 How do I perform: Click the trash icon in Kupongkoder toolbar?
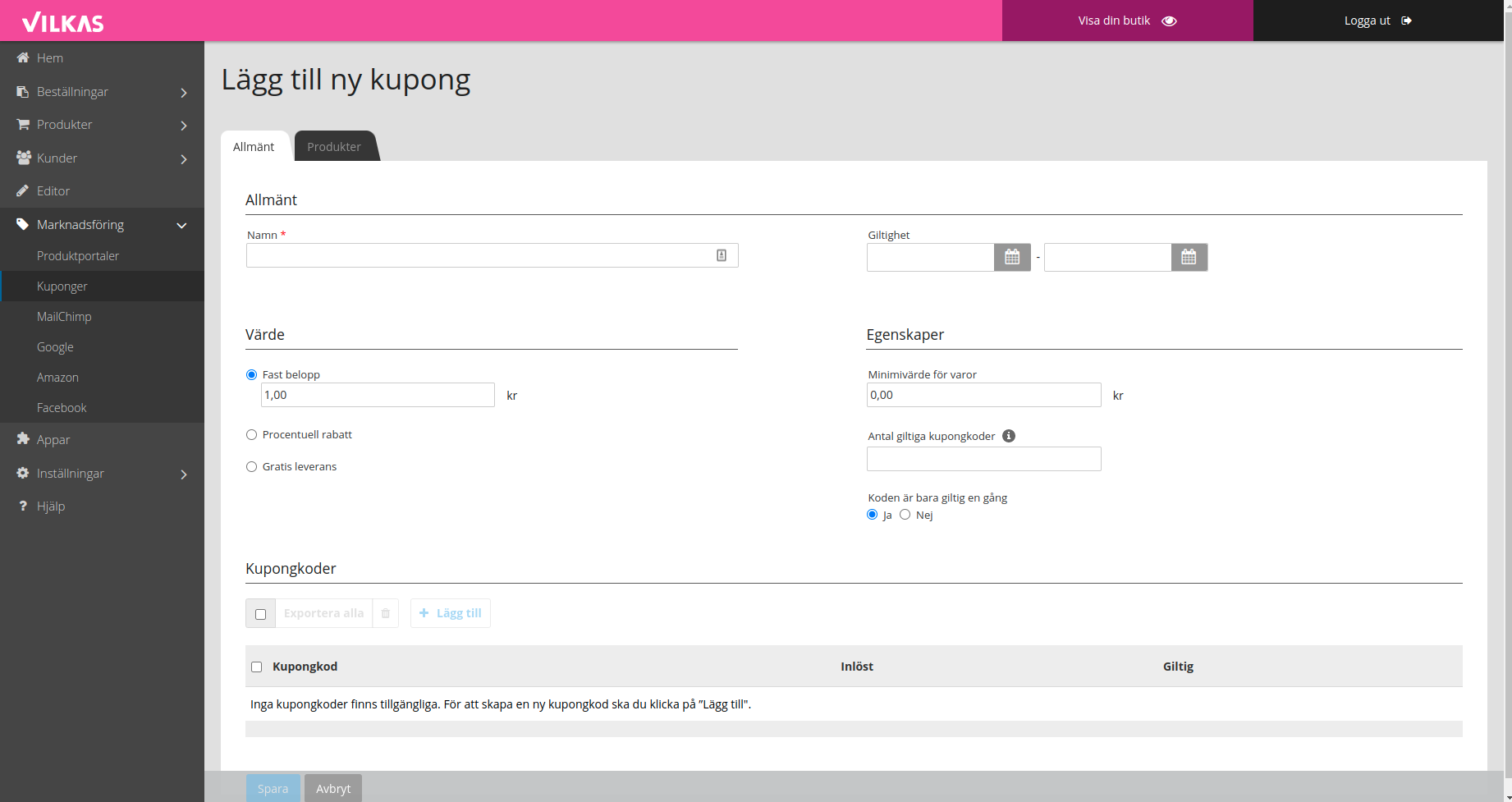[385, 613]
